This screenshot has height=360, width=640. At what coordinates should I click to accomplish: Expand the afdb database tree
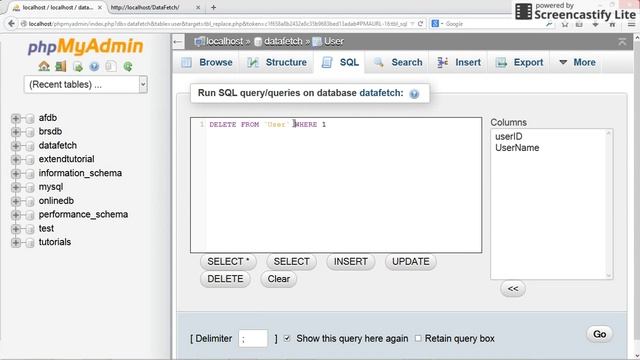pos(16,118)
